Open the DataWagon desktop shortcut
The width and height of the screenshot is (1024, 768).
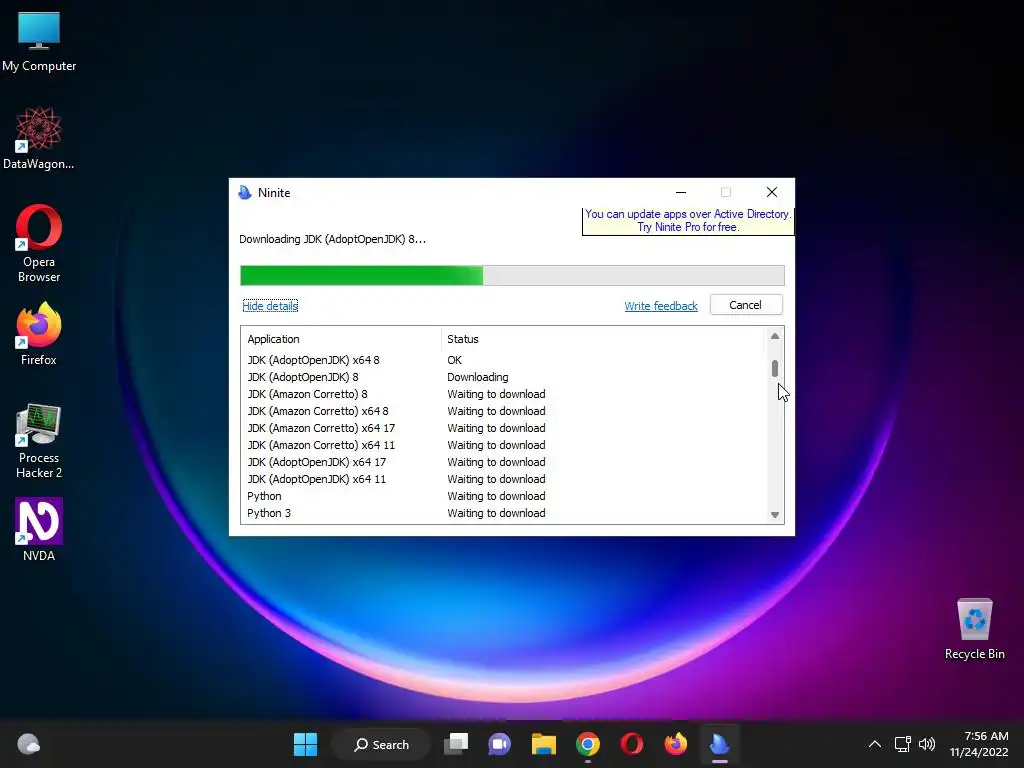pyautogui.click(x=39, y=138)
